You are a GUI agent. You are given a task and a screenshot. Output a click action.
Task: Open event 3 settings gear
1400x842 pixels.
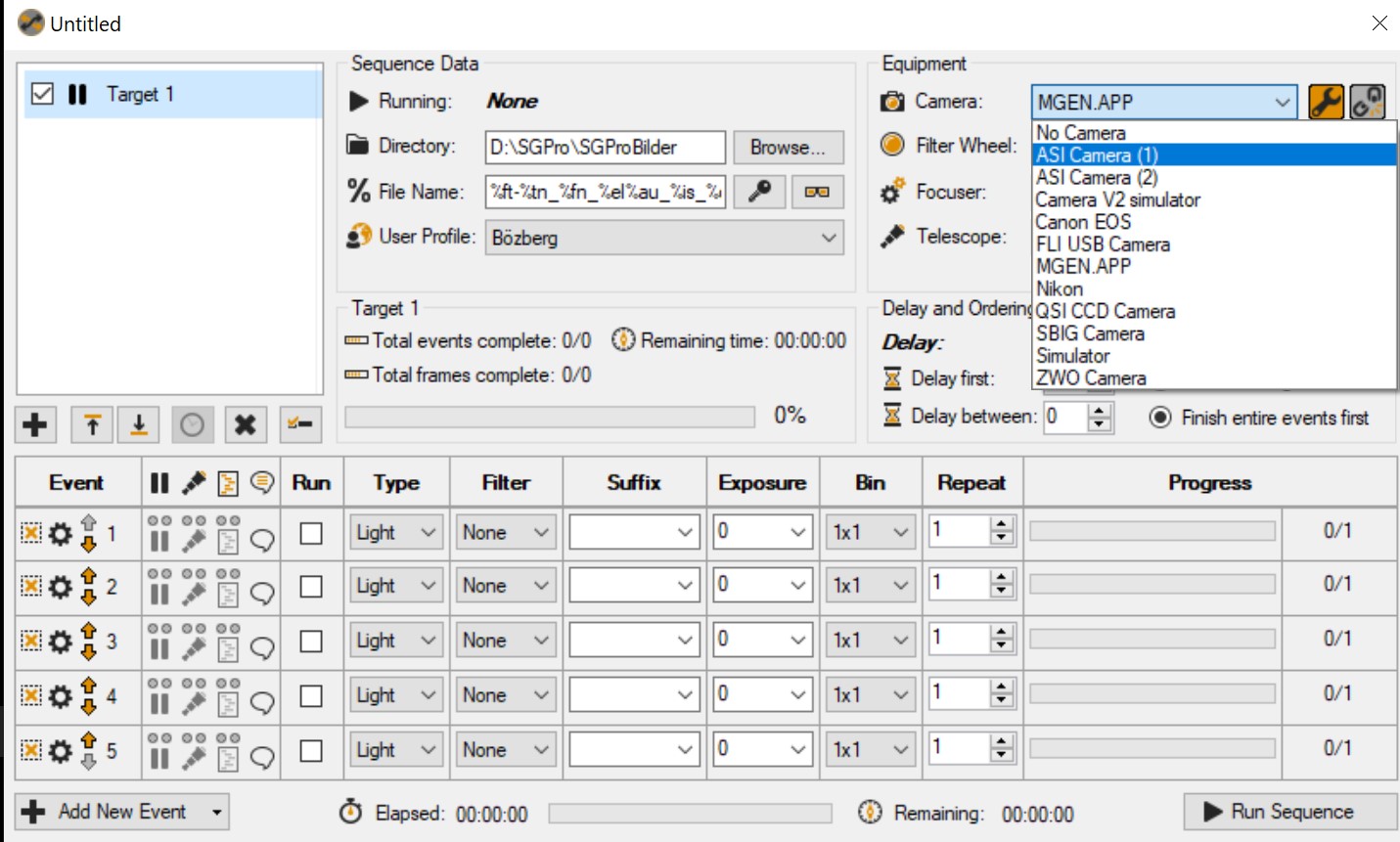point(61,642)
